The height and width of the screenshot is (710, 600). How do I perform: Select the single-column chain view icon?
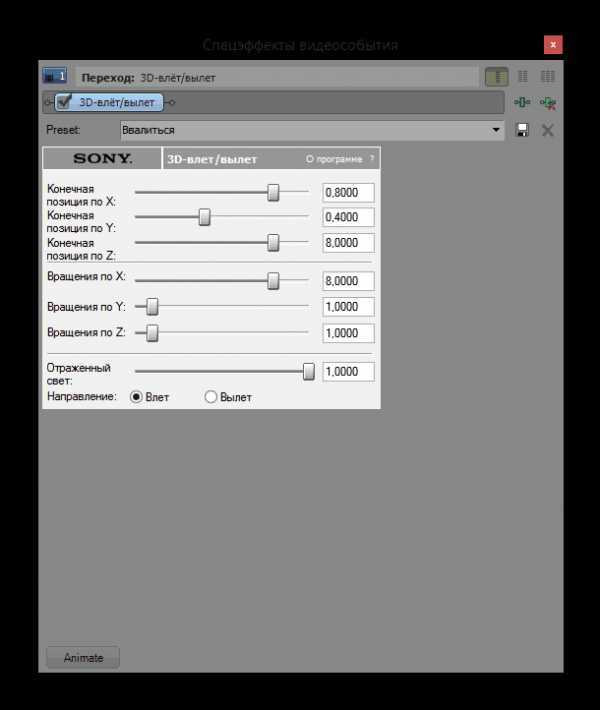coord(497,77)
